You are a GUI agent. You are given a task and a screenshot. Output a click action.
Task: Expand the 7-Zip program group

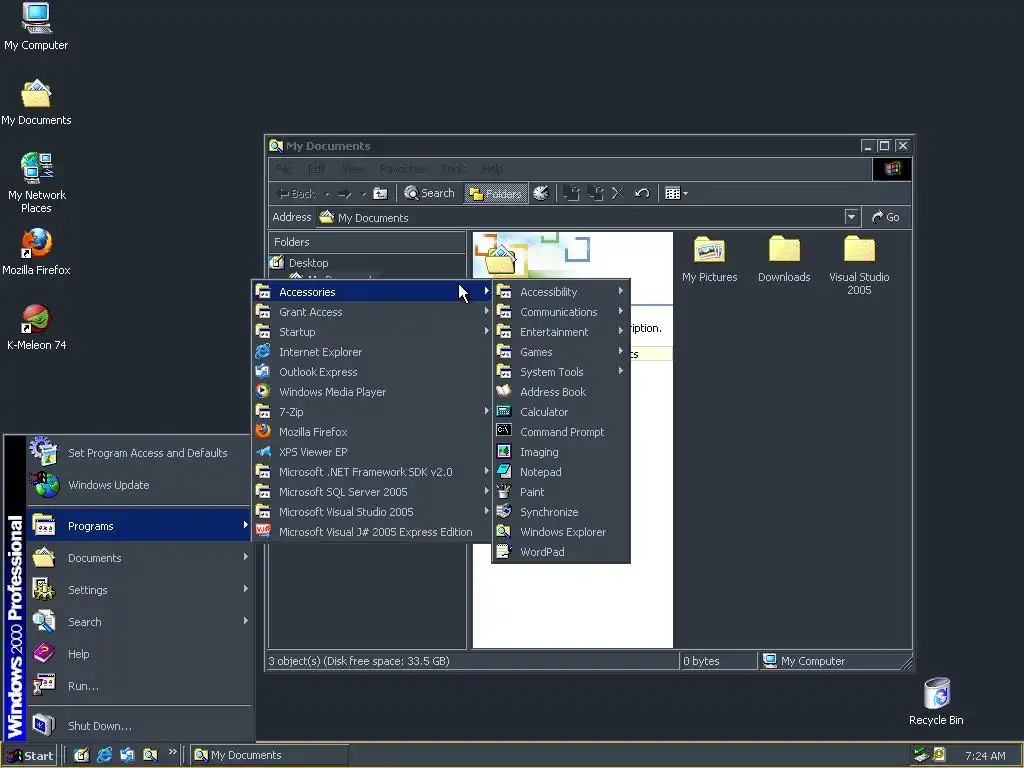tap(372, 412)
